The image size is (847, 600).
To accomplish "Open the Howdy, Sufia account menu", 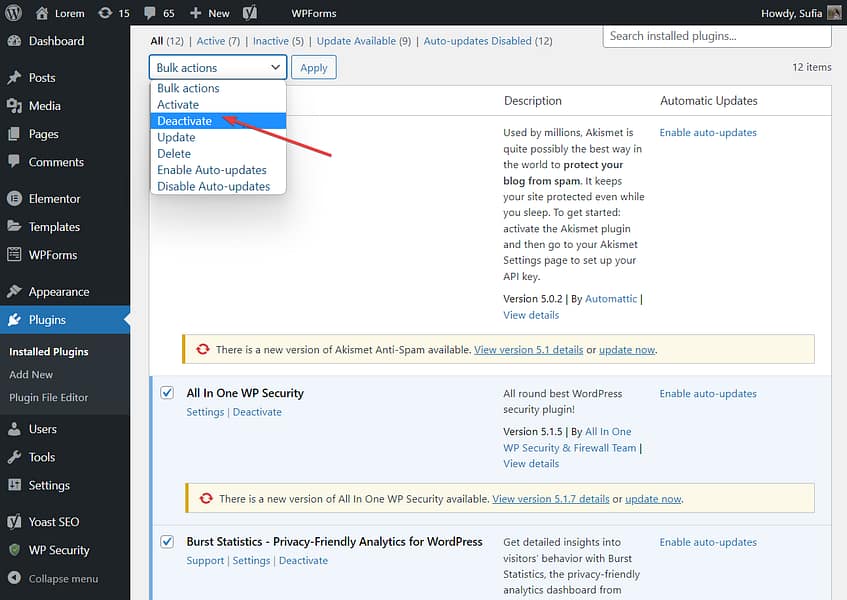I will [794, 13].
